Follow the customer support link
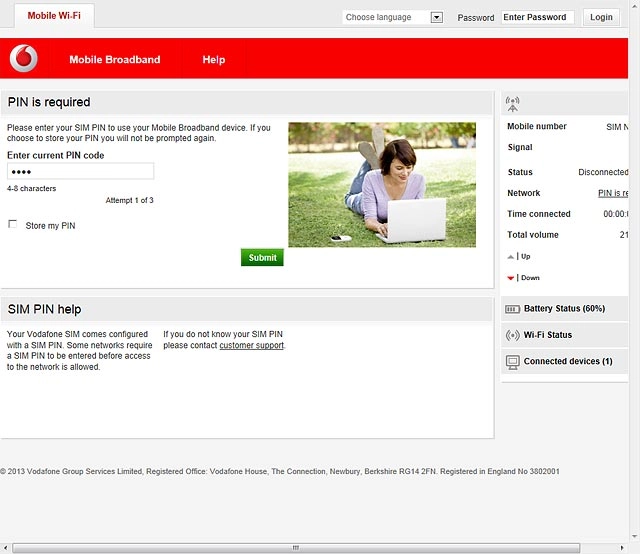Screen dimensions: 640x554 tap(251, 345)
